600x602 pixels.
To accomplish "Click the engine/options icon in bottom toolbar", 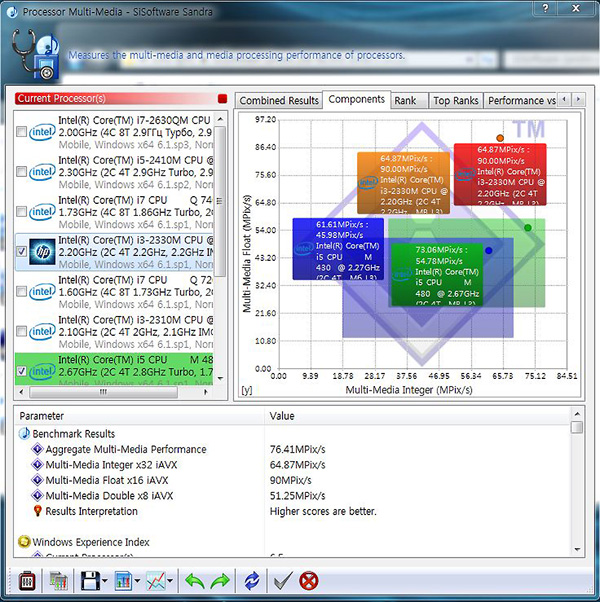I will (27, 581).
